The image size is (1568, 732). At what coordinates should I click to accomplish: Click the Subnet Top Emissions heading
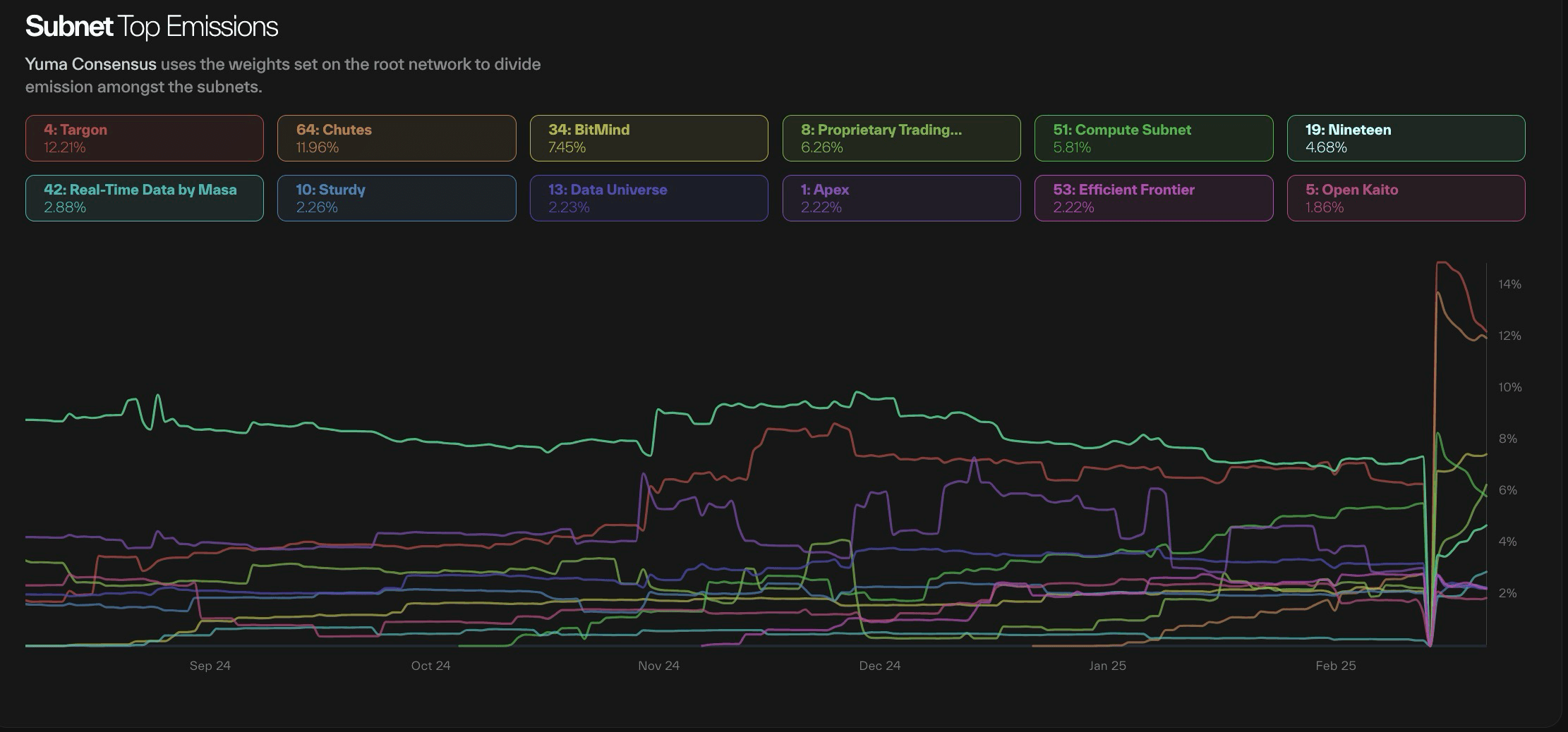click(x=152, y=27)
